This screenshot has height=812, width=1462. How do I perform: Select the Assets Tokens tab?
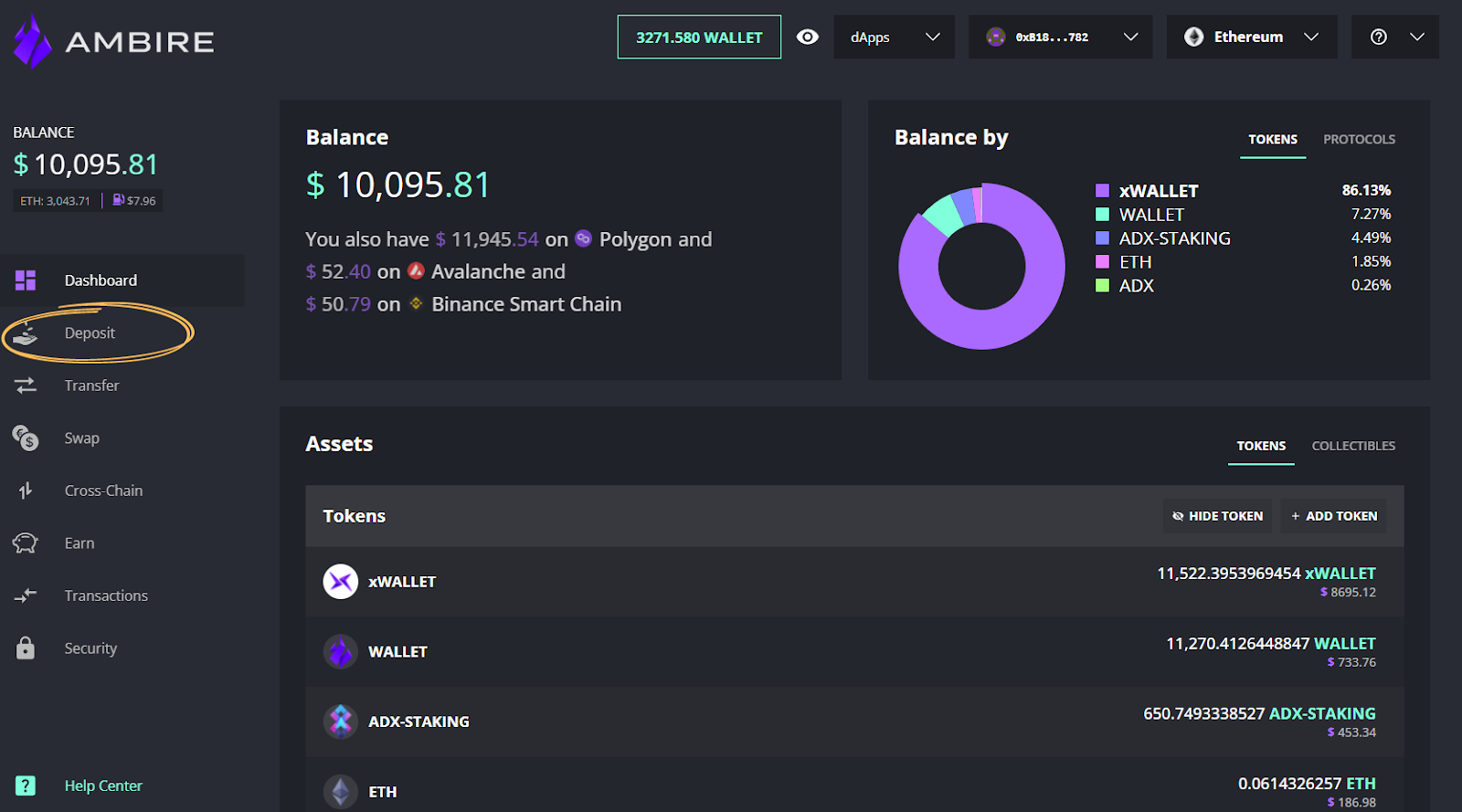[x=1261, y=447]
